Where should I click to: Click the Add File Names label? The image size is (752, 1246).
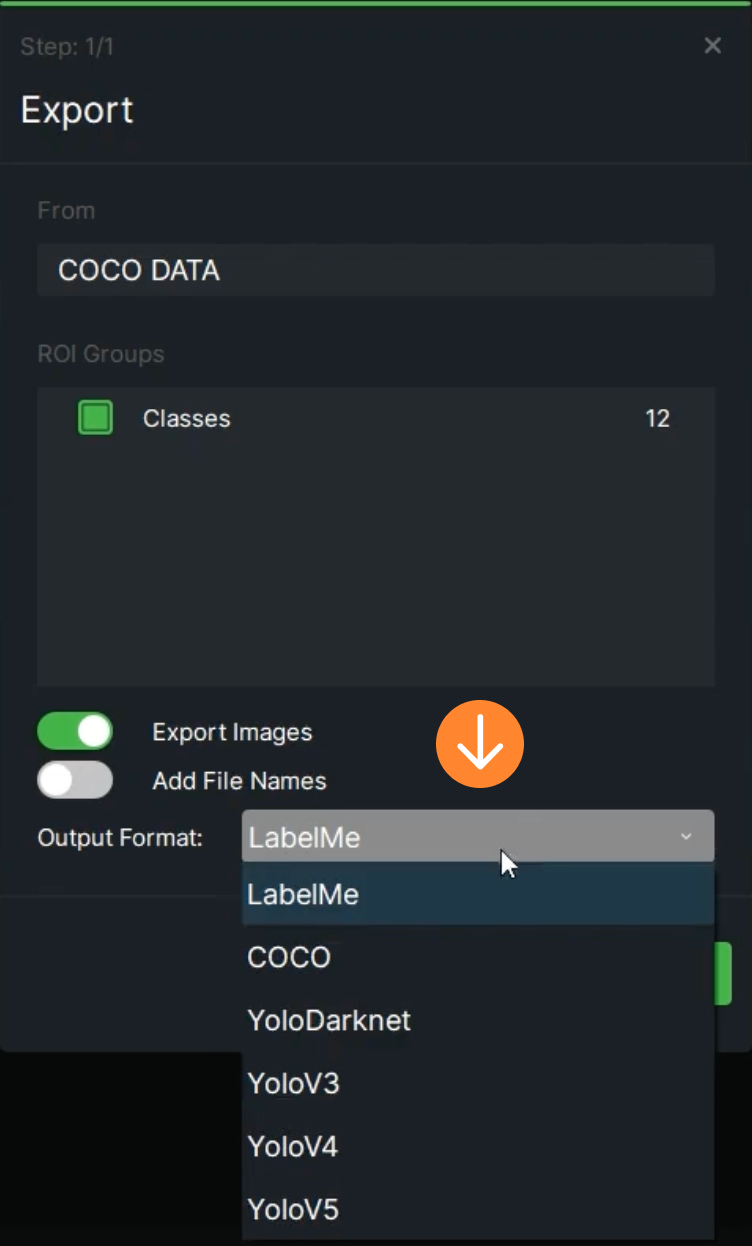click(x=239, y=780)
